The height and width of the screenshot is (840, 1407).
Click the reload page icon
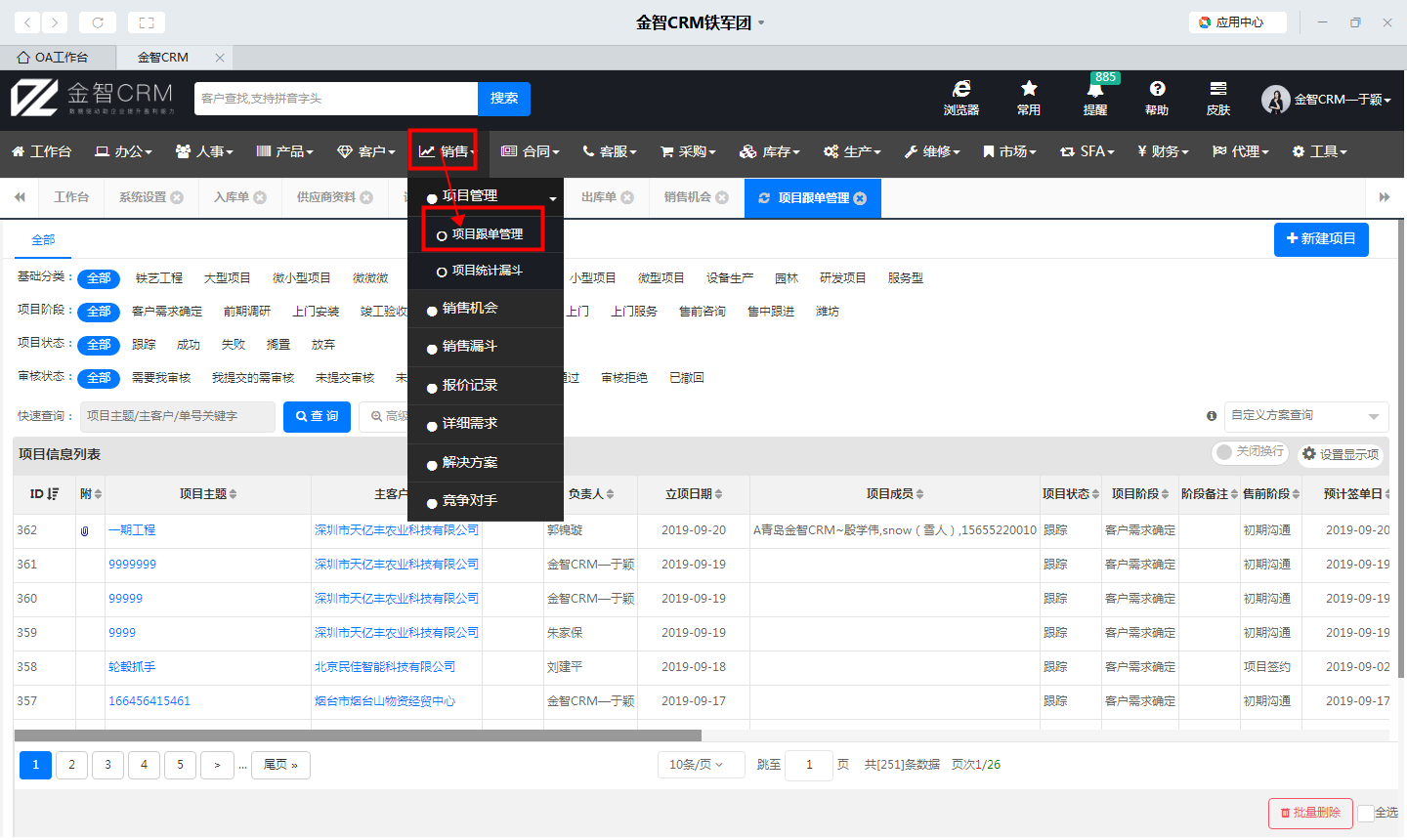pos(98,21)
